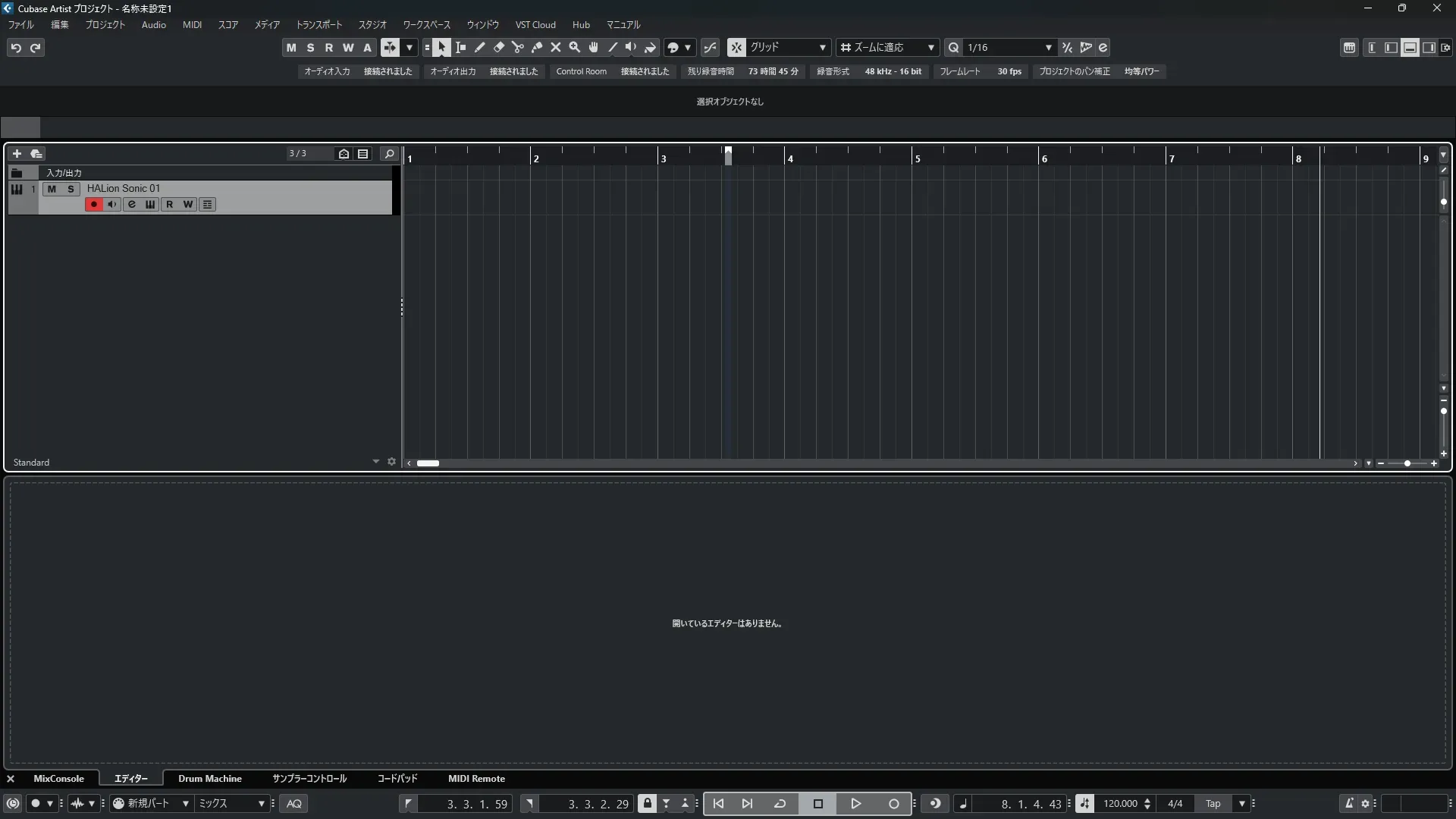
Task: Toggle record enable on HALion Sonic 01
Action: [93, 205]
